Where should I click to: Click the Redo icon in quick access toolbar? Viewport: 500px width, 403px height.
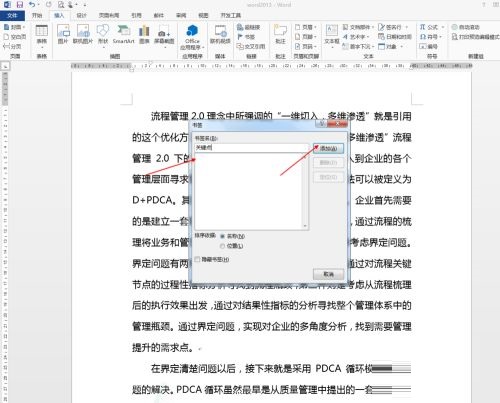(49, 5)
